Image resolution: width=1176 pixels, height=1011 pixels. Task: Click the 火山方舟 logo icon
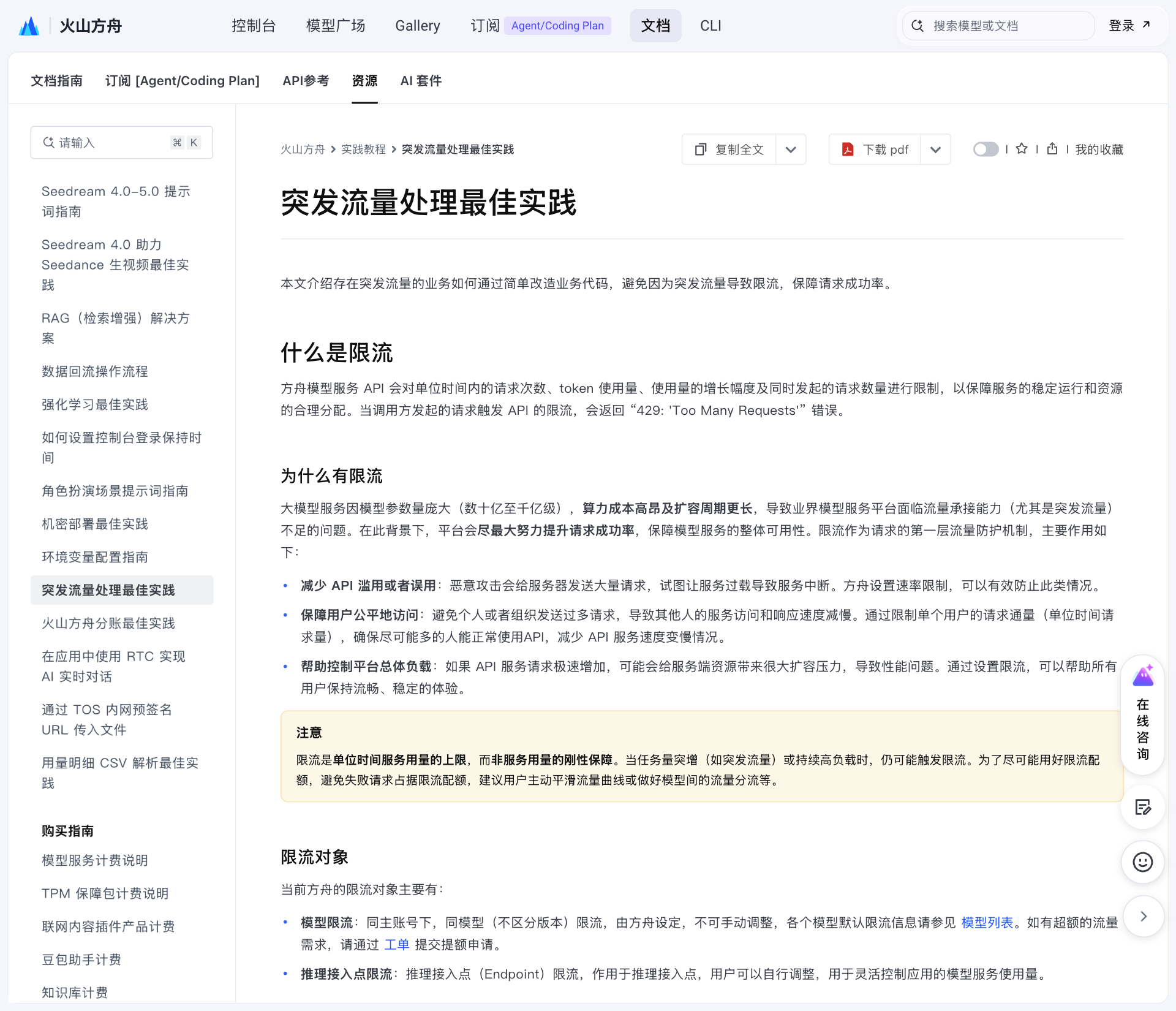[x=29, y=26]
